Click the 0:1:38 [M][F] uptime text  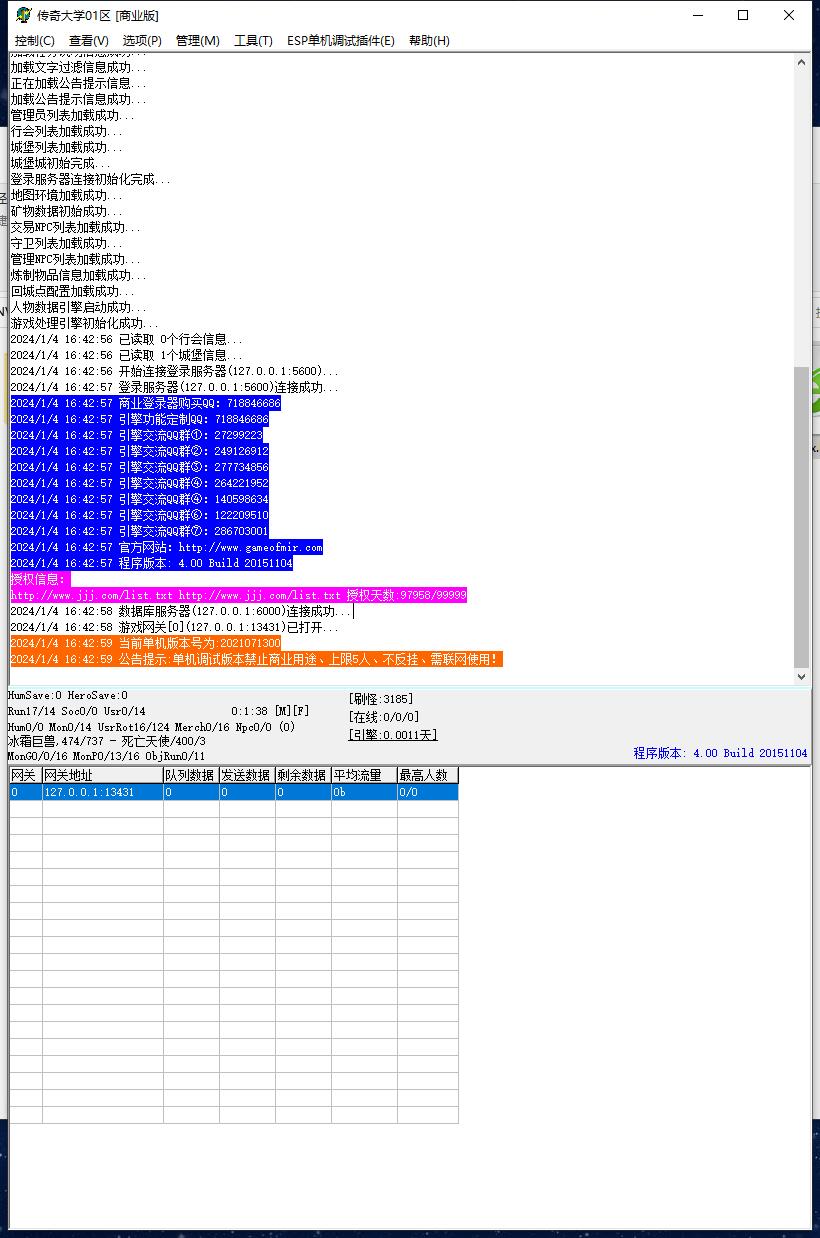(x=270, y=711)
